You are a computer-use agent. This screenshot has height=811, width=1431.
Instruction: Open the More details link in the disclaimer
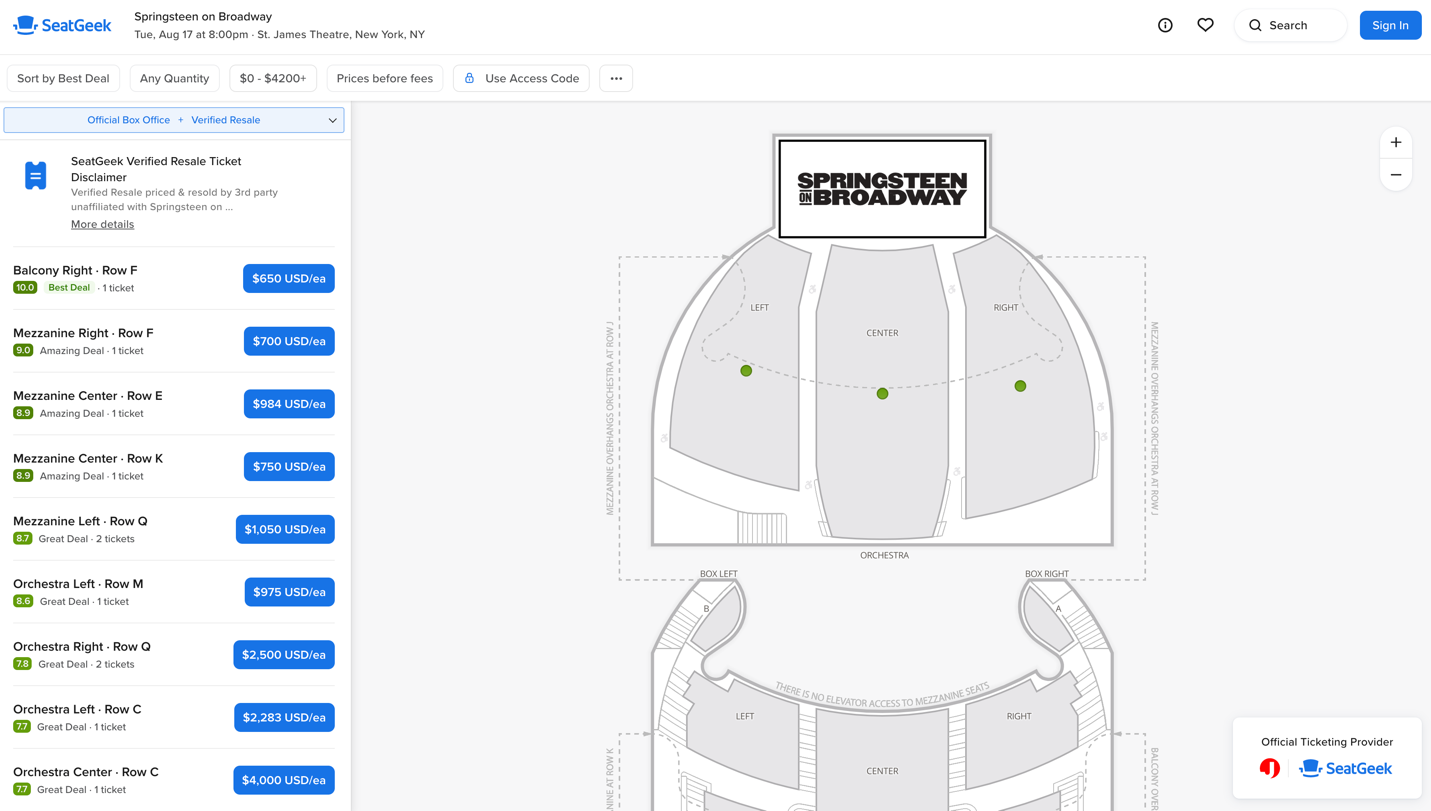click(x=102, y=224)
